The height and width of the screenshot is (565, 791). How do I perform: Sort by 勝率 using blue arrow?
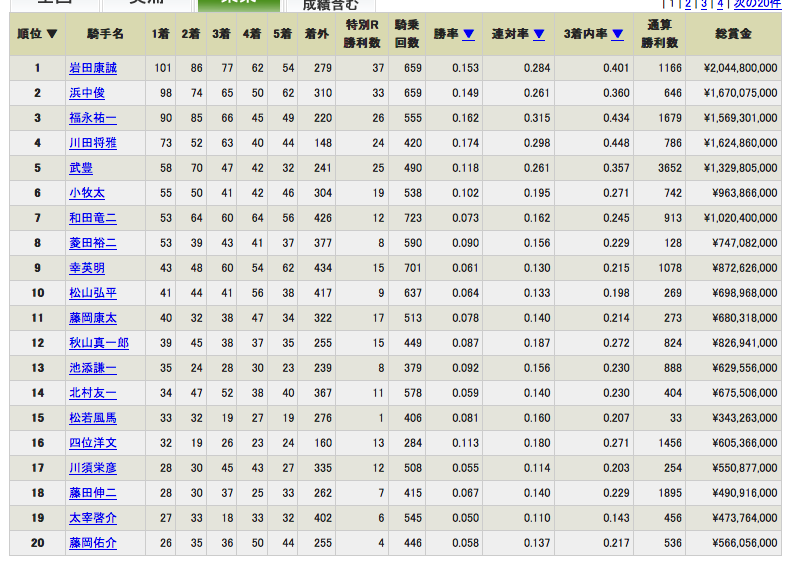click(x=469, y=34)
